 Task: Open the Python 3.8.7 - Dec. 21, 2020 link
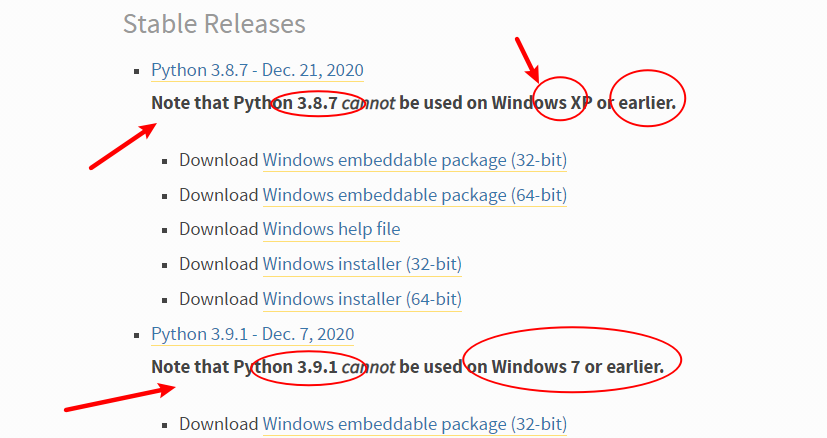257,70
